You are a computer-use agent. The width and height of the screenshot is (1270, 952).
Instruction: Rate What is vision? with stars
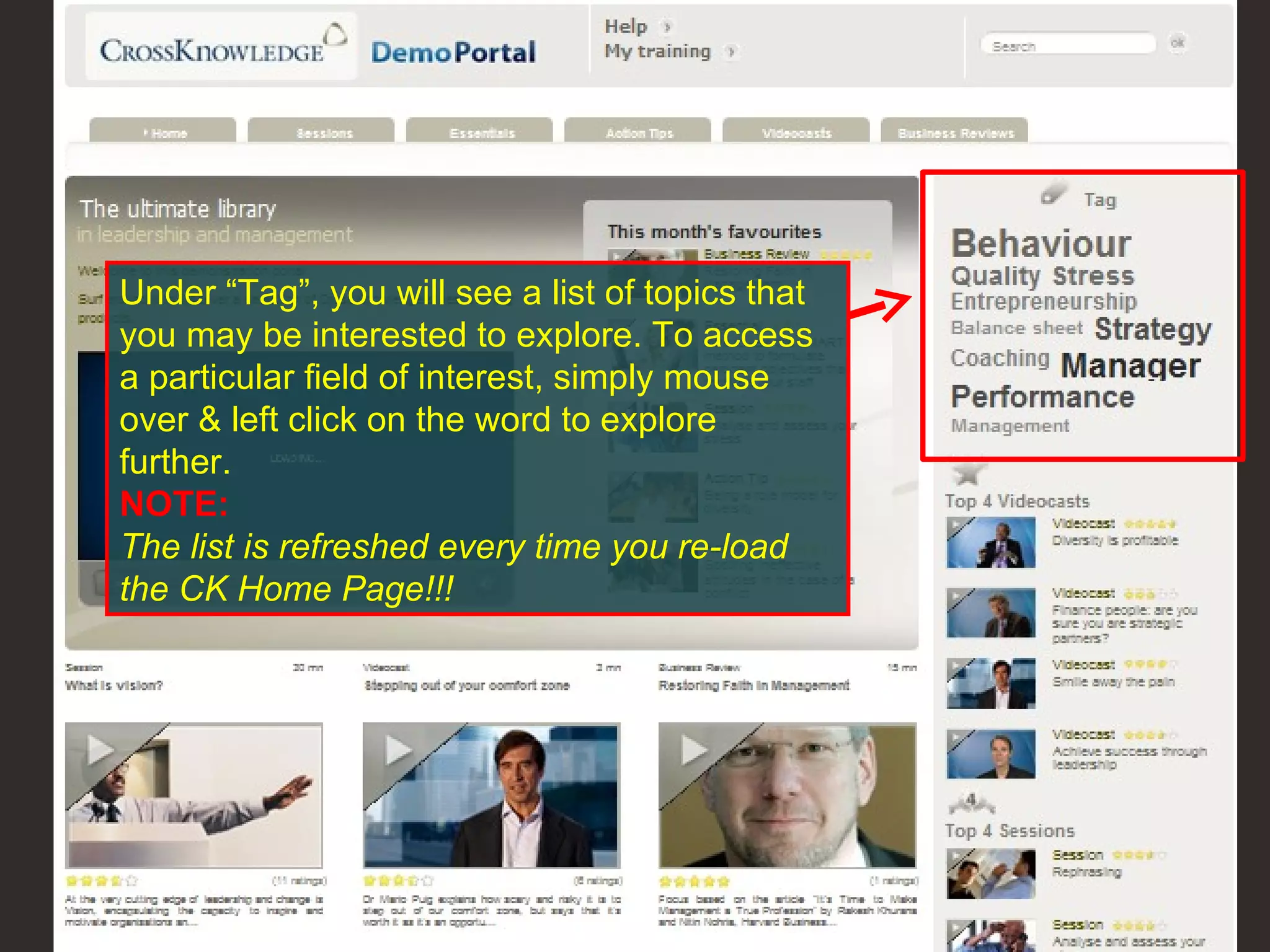point(101,881)
